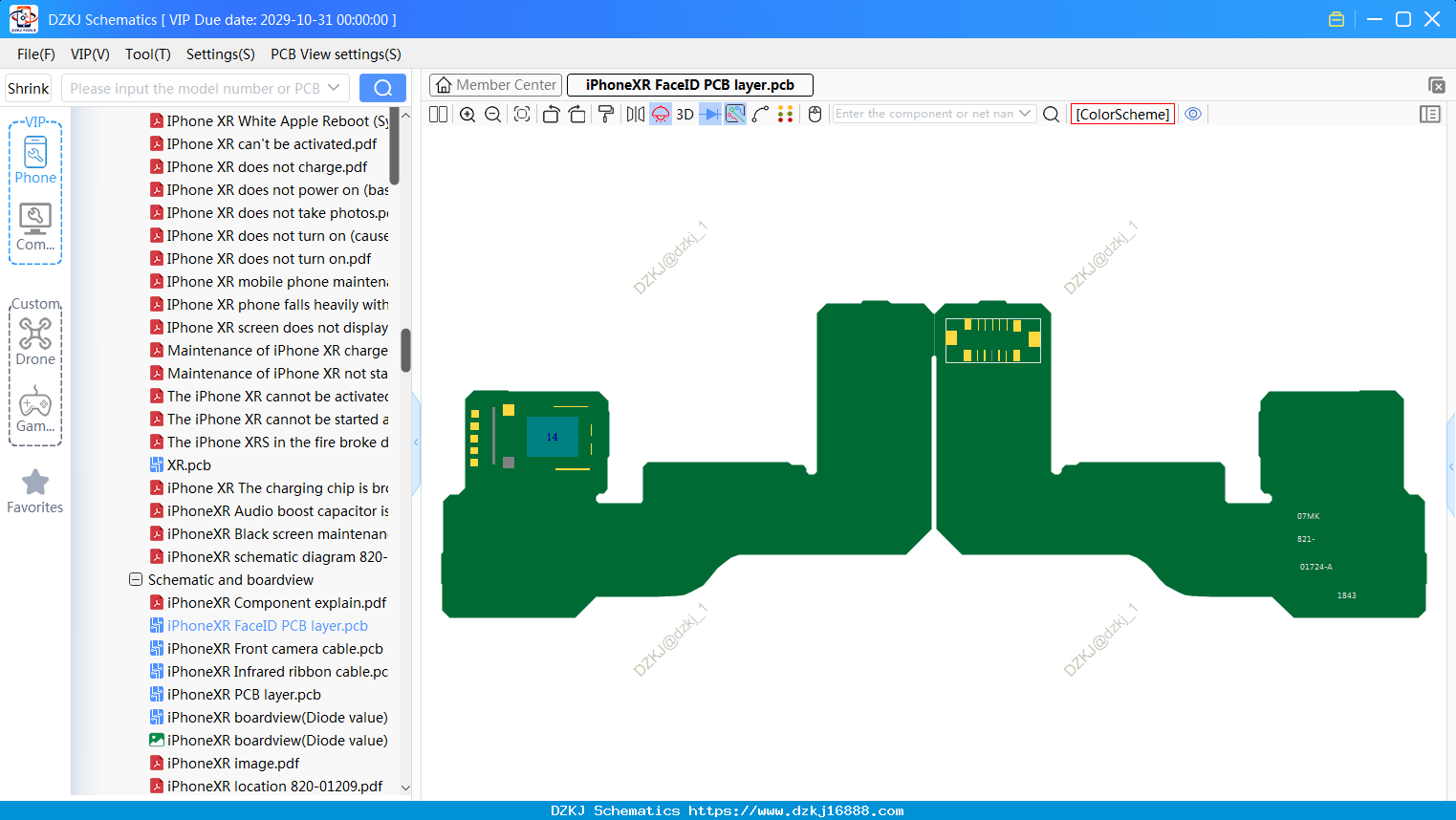Viewport: 1456px width, 820px height.
Task: Open iPhoneXR image.pdf
Action: point(233,763)
